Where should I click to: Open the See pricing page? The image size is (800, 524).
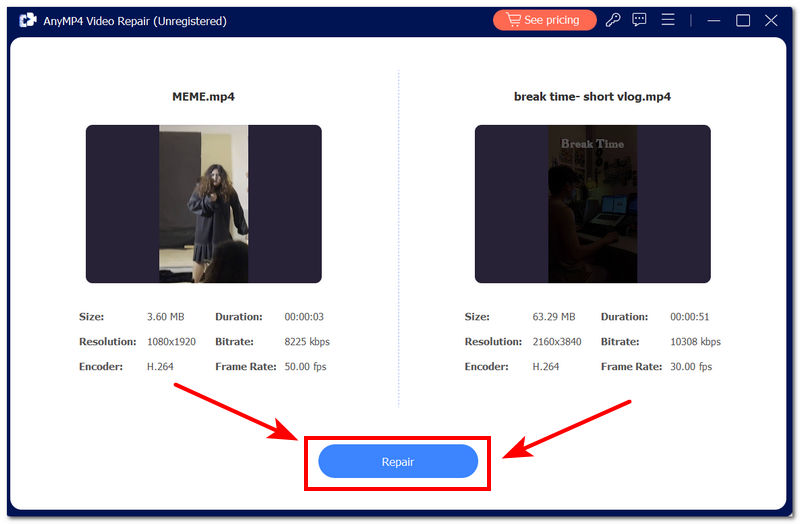[544, 20]
